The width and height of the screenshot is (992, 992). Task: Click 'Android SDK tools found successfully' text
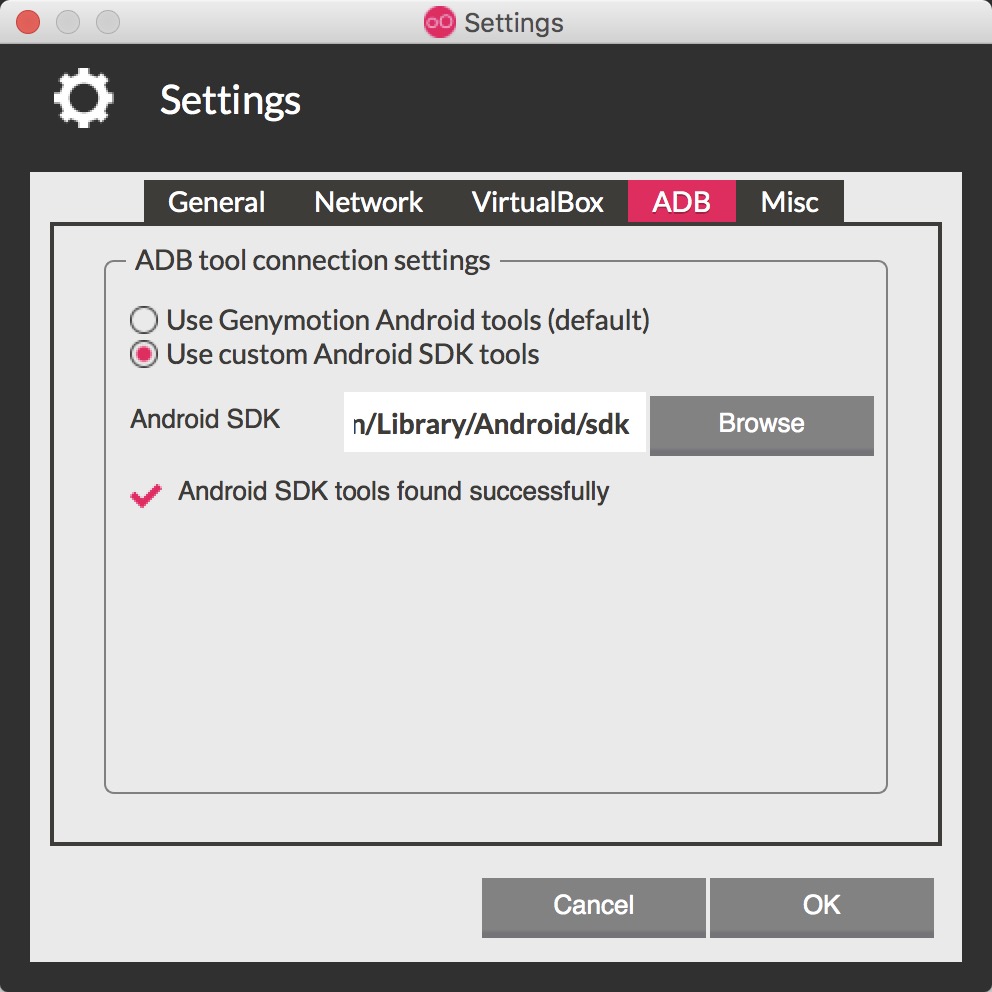coord(394,492)
